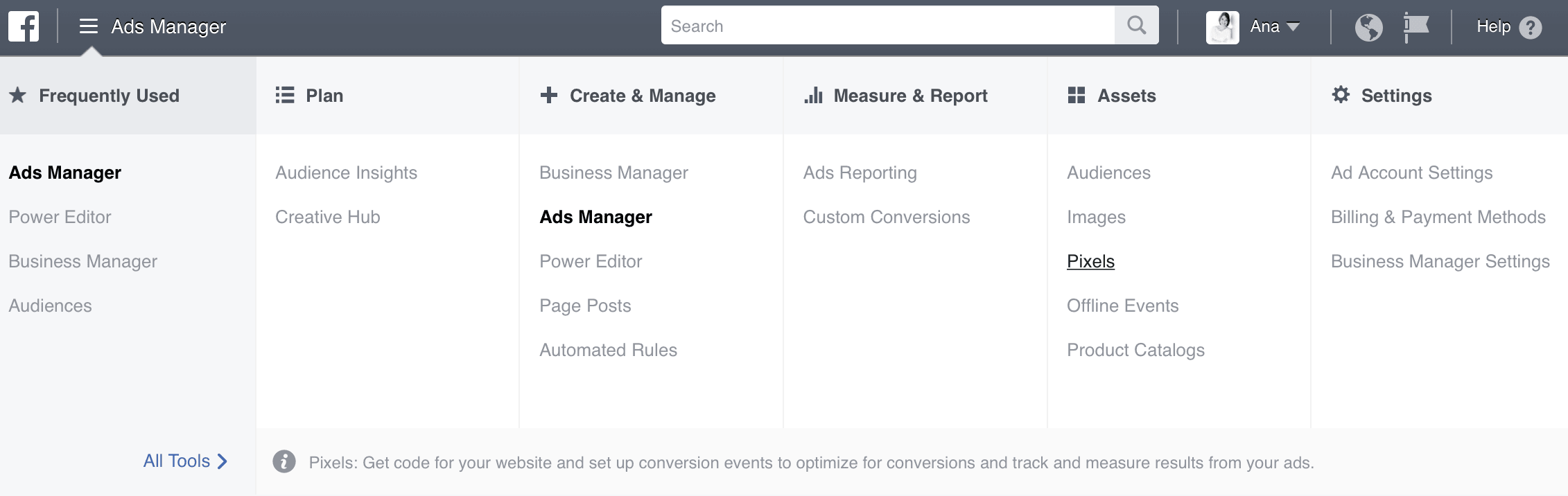Click the Ana account name

(1265, 26)
